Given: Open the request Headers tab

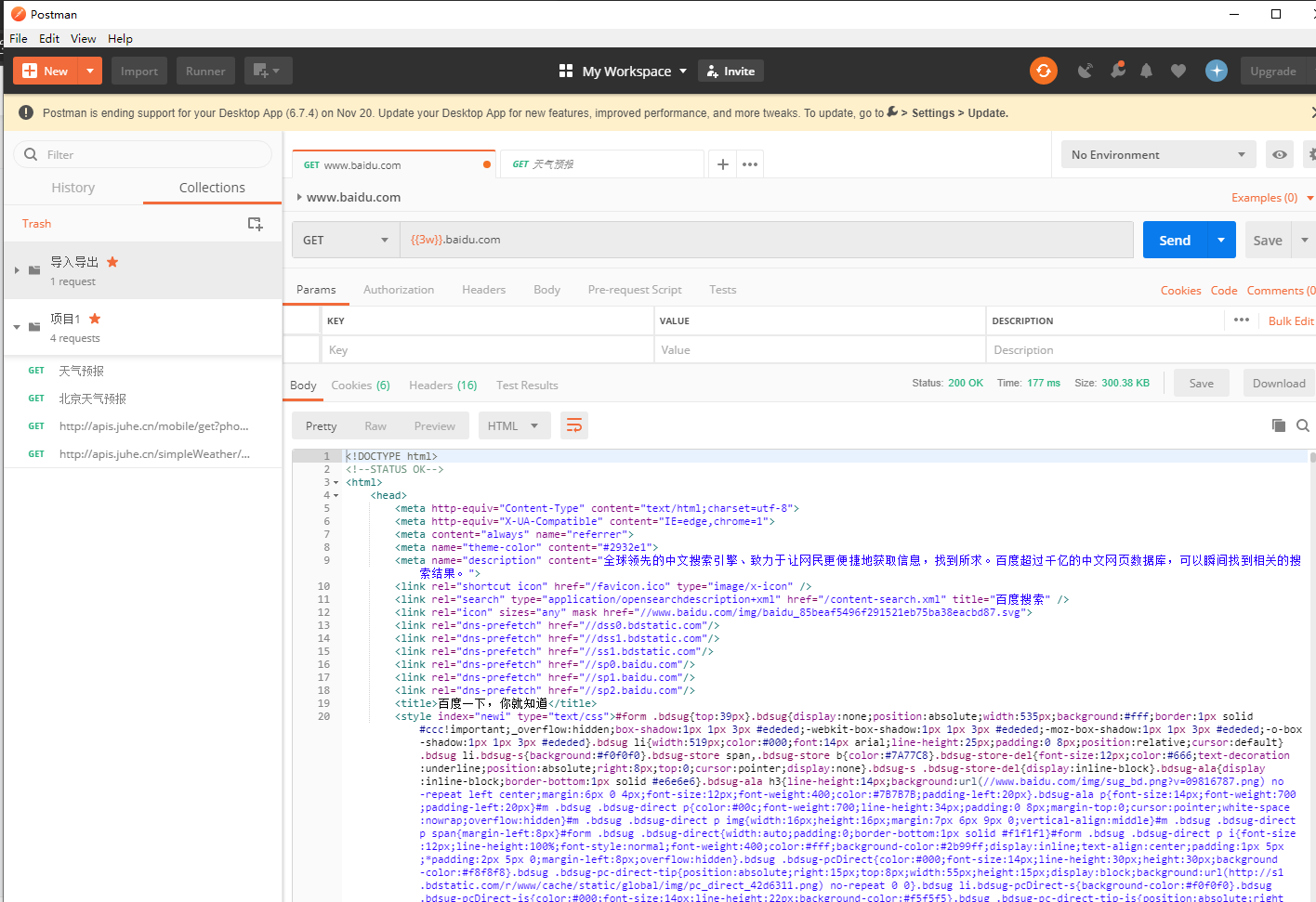Looking at the screenshot, I should [484, 289].
